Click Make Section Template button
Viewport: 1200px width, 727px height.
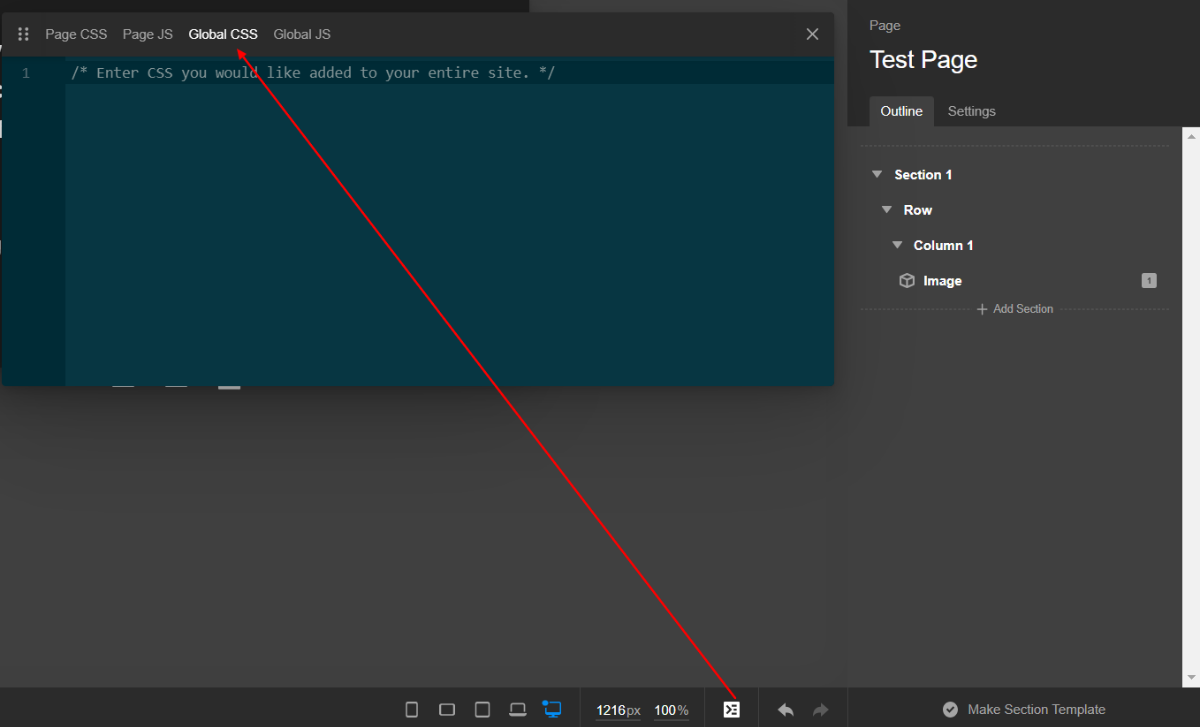tap(1025, 710)
